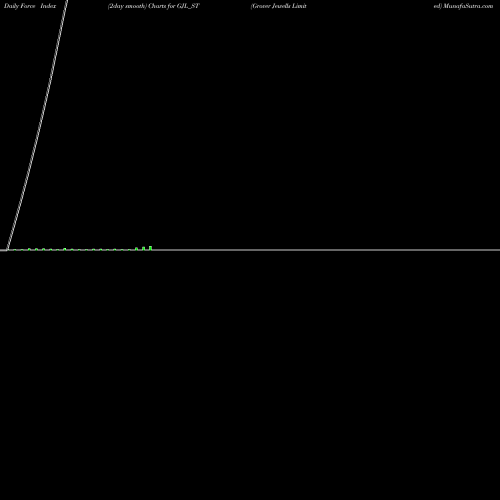Click the tallest green force index bar
This screenshot has width=500, height=500.
pos(151,248)
